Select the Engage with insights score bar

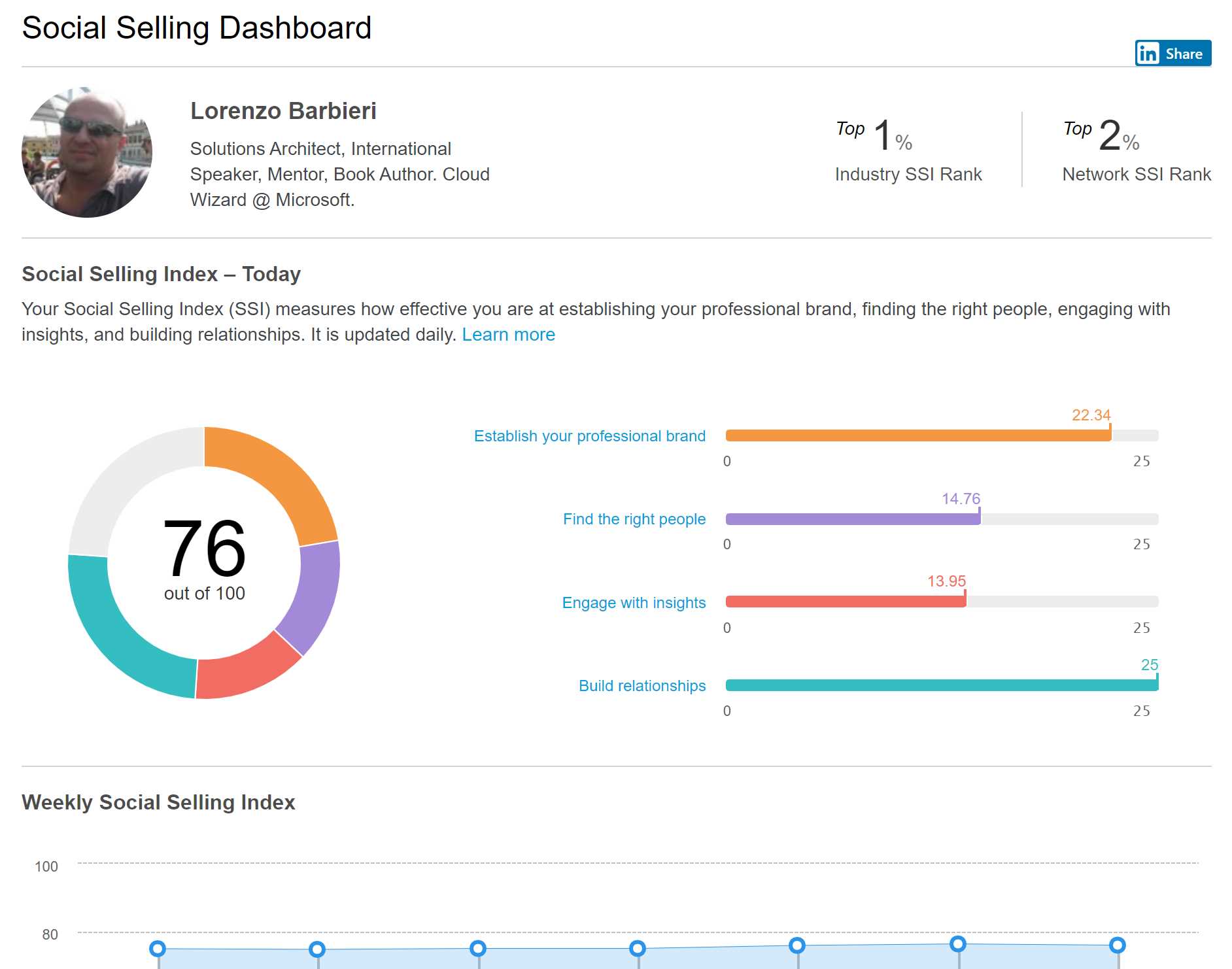(844, 602)
